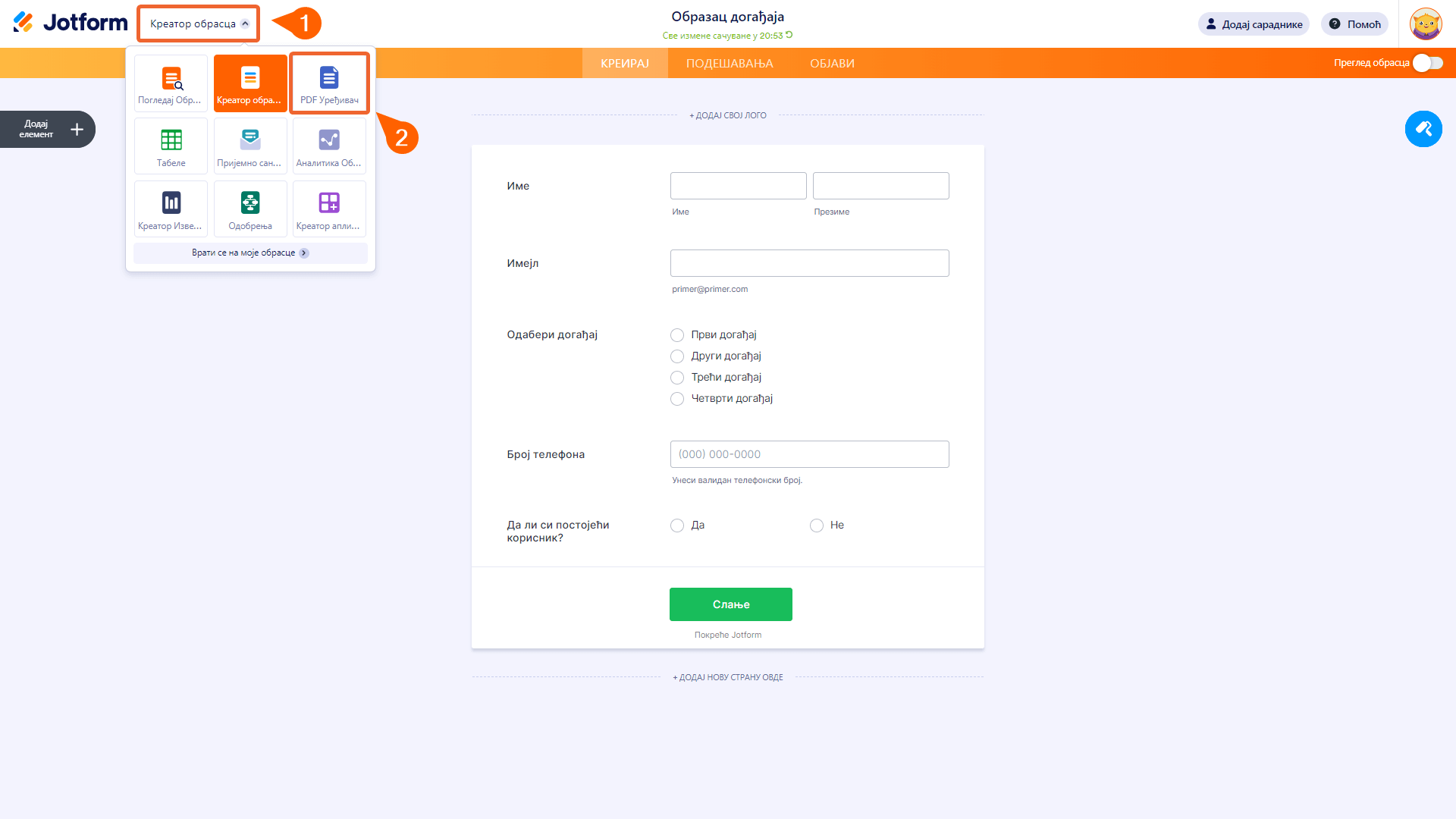1456x819 pixels.
Task: Switch to the ОБЈАВИ tab
Action: 832,64
